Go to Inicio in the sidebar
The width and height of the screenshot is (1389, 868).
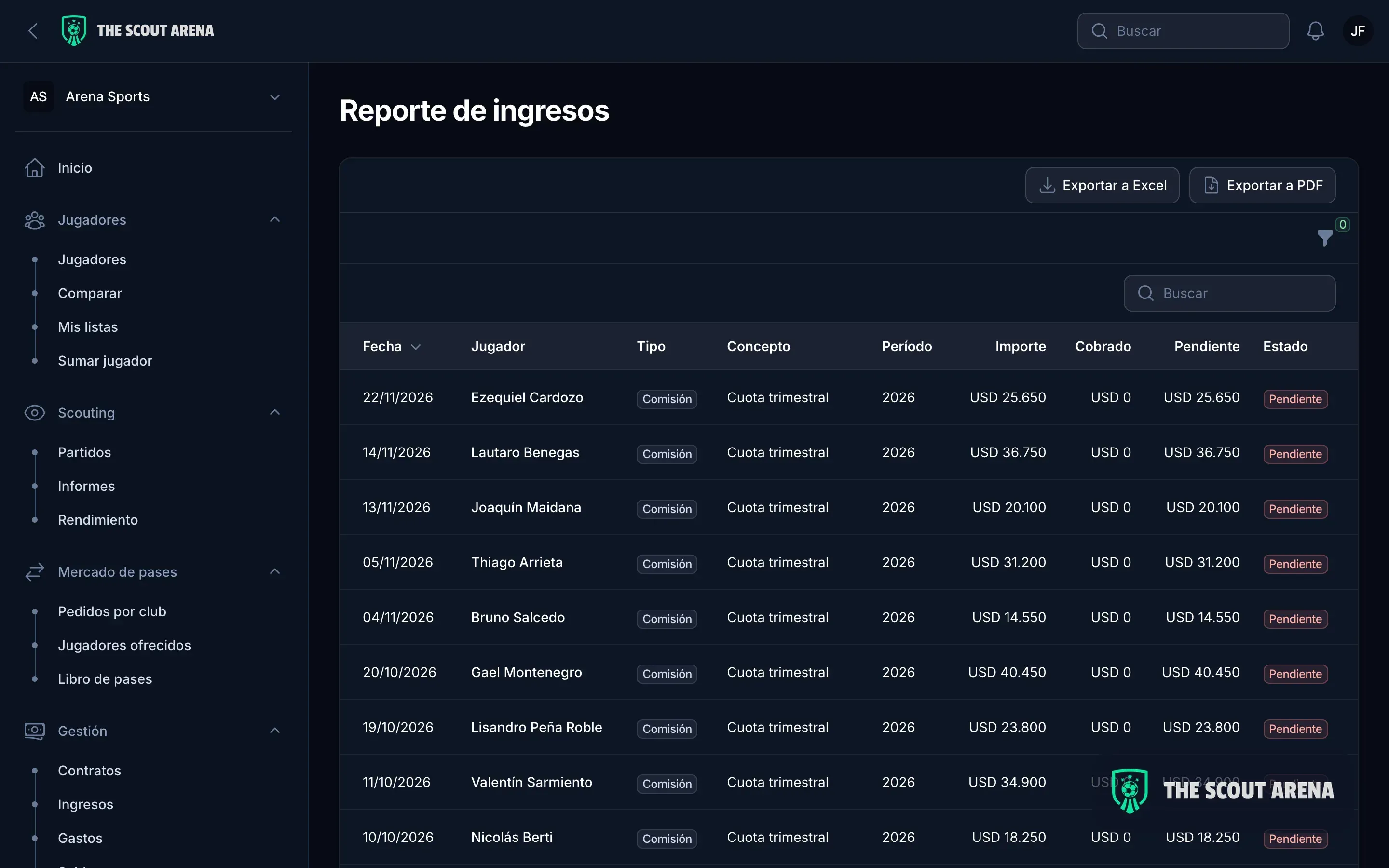pyautogui.click(x=75, y=168)
